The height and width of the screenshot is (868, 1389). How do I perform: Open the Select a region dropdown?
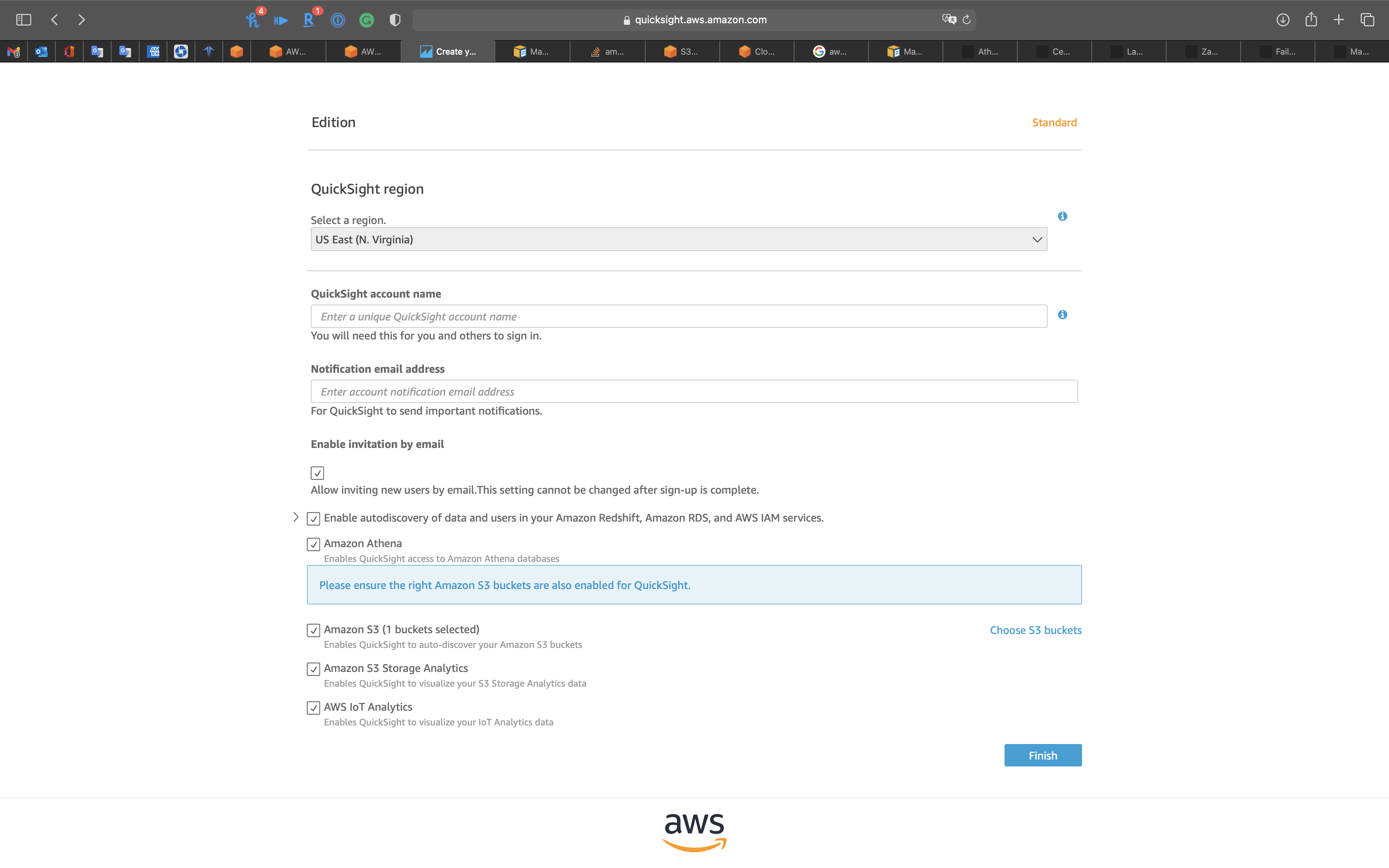coord(679,239)
